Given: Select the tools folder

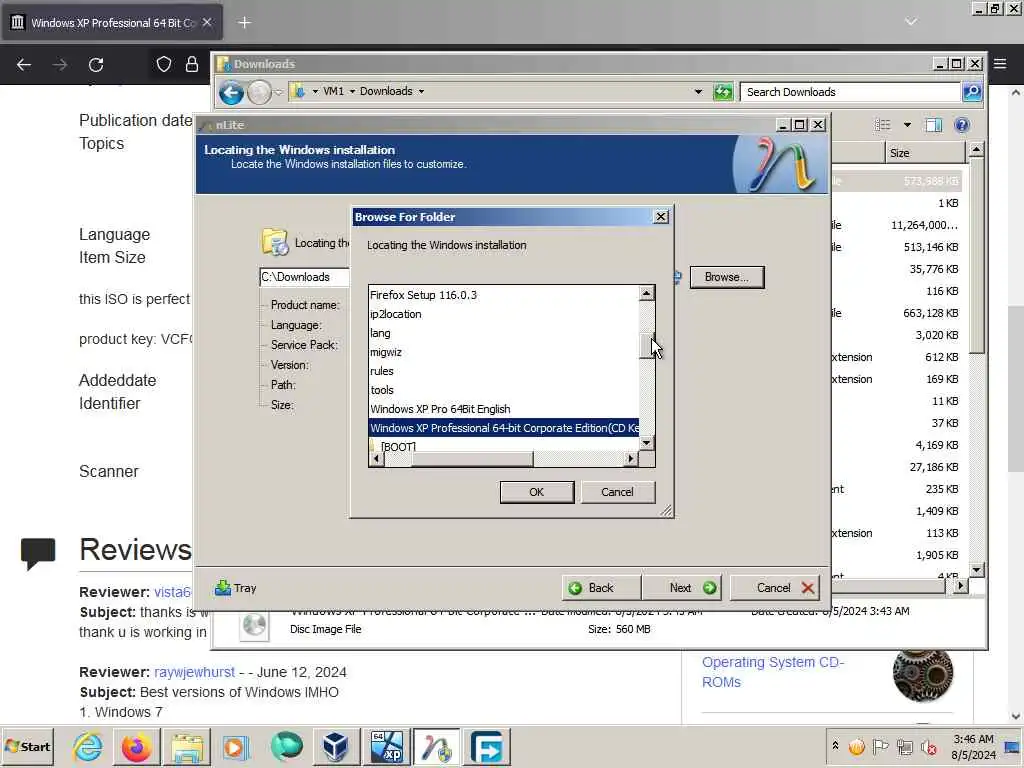Looking at the screenshot, I should (x=382, y=389).
